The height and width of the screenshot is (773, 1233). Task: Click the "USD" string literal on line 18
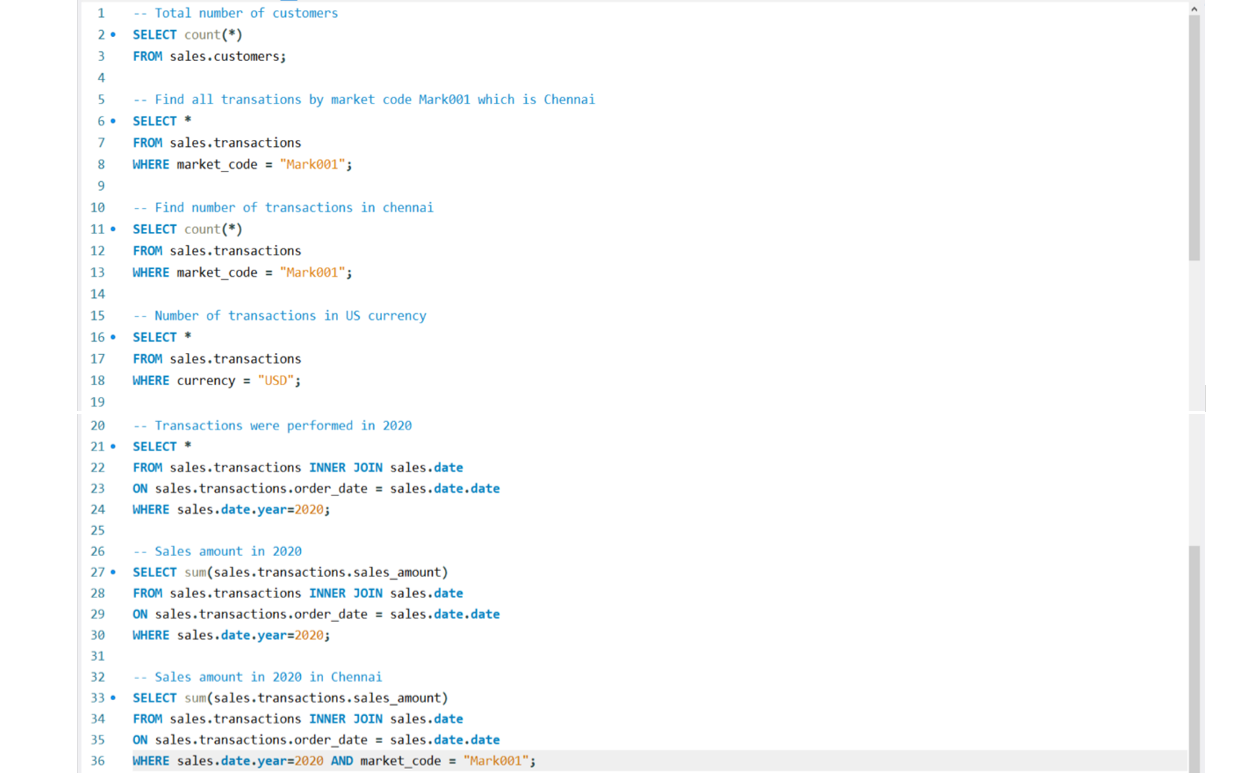[276, 381]
